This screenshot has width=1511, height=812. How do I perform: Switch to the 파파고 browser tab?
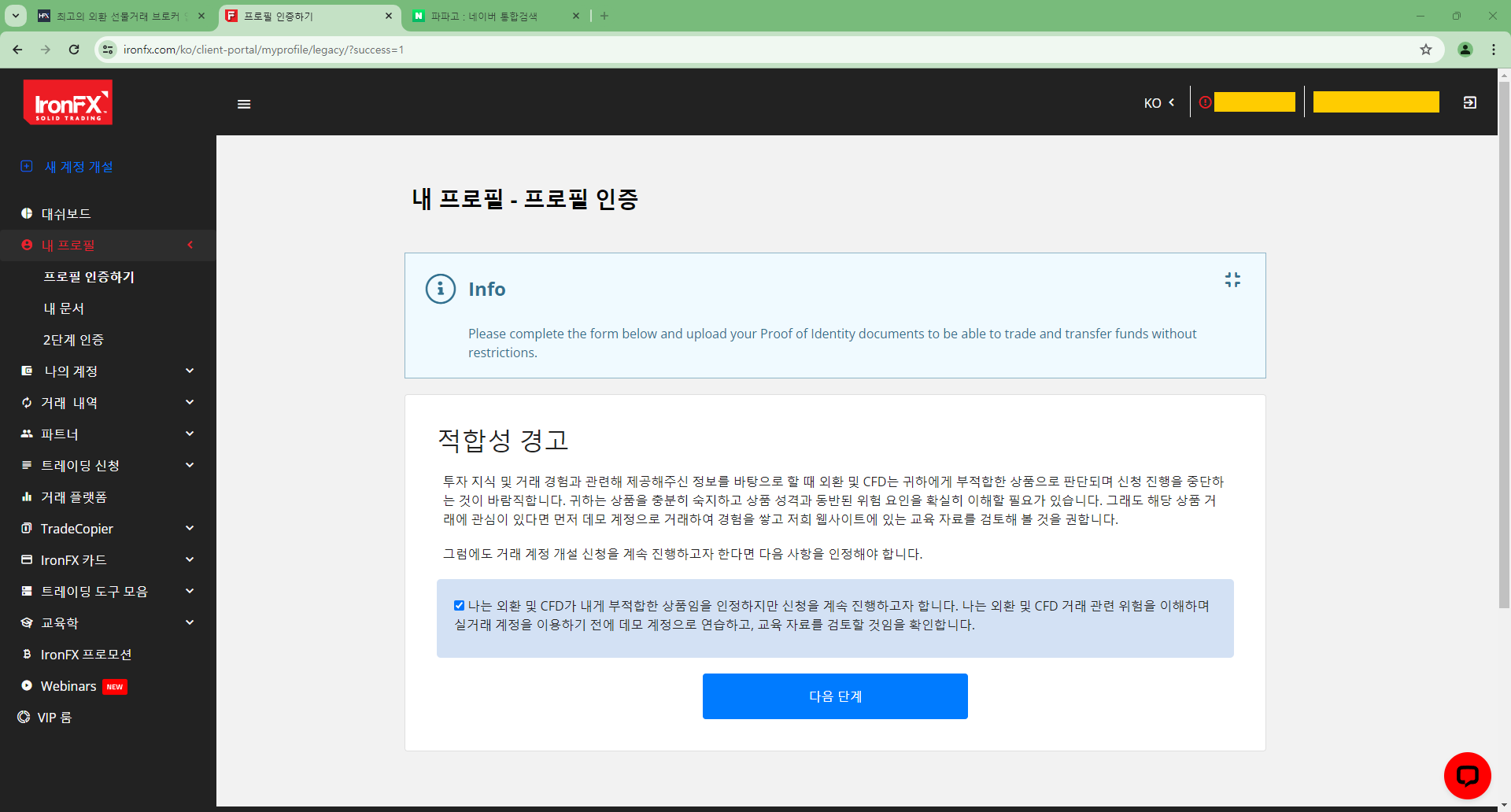coord(483,16)
